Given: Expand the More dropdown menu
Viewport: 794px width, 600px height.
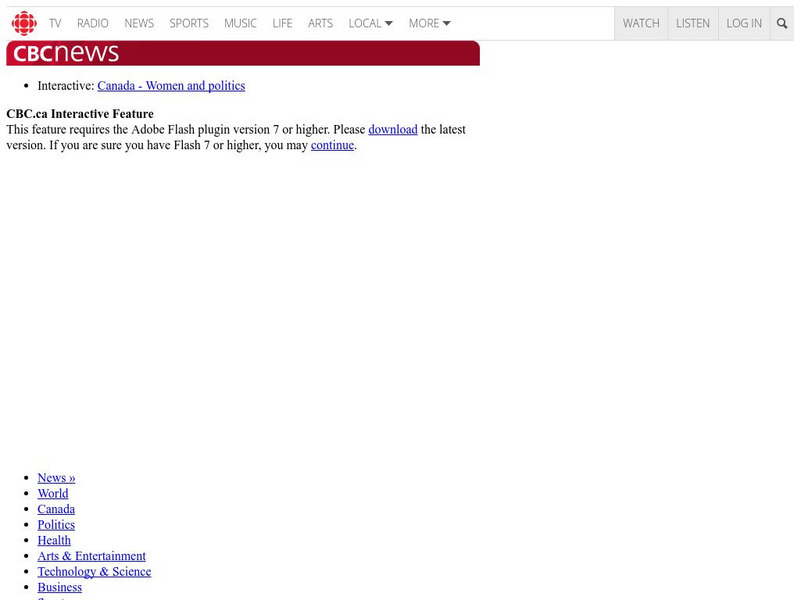Looking at the screenshot, I should click(429, 23).
